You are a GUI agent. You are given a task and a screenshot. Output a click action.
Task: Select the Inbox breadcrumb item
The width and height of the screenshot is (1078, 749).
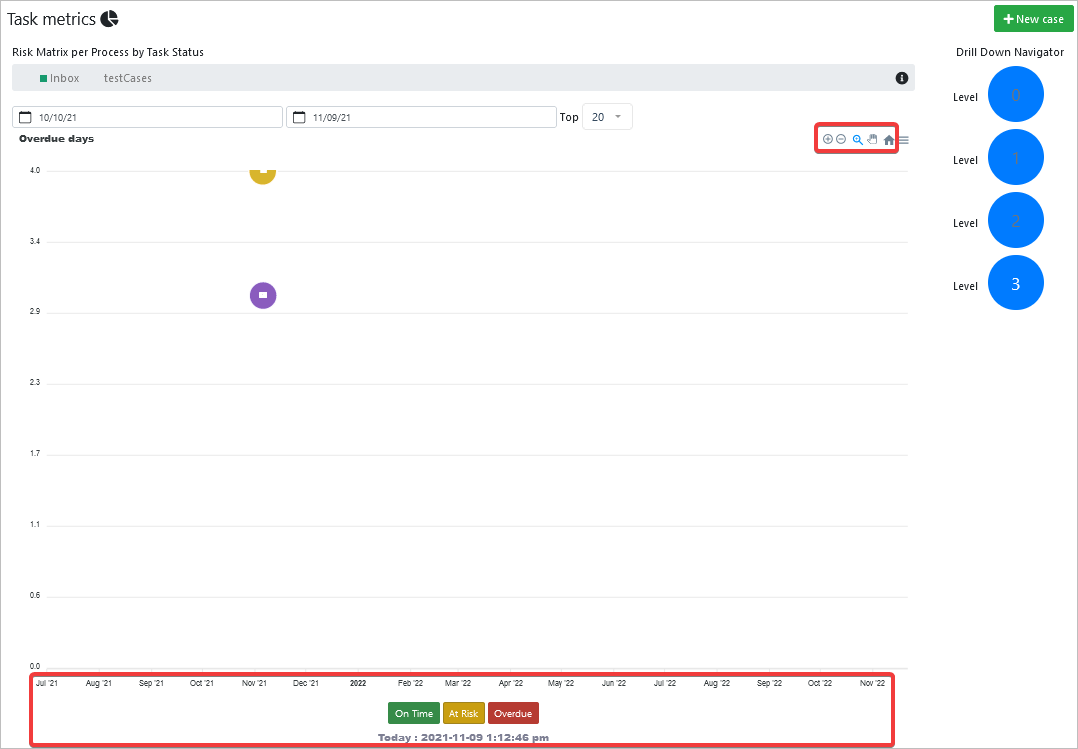(x=64, y=78)
